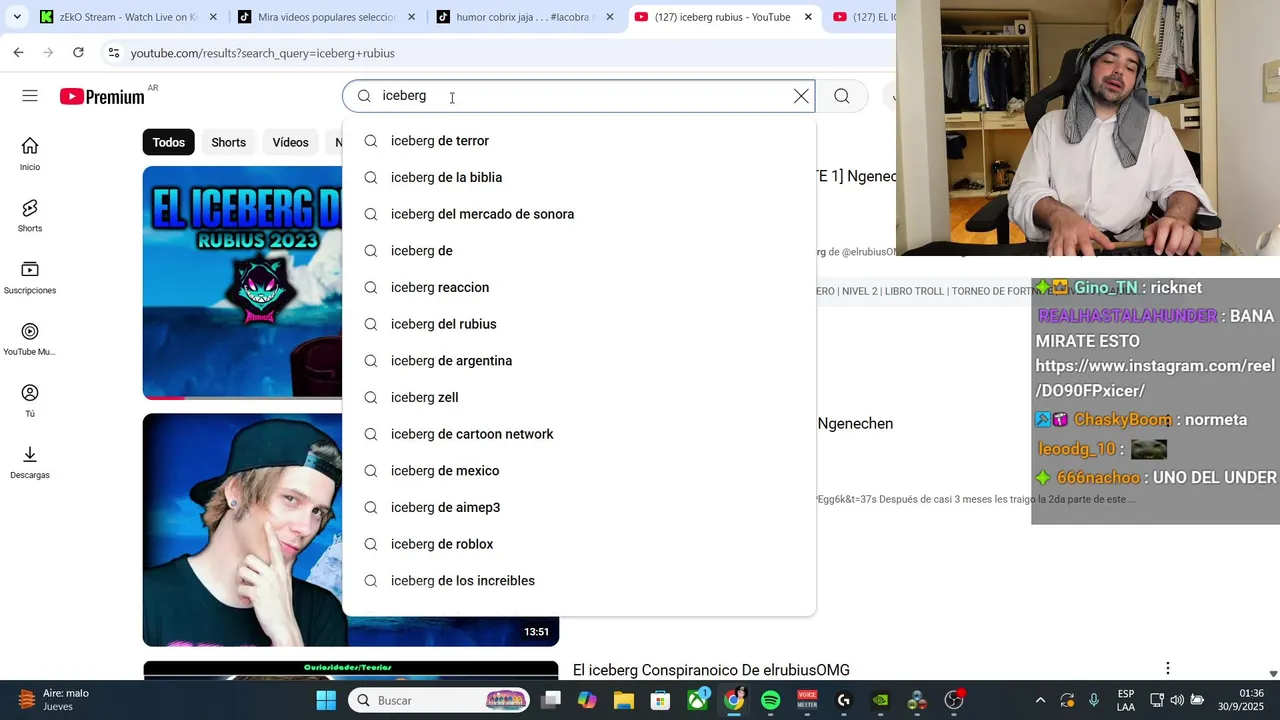This screenshot has width=1280, height=720.
Task: Click inside the YouTube search field
Action: coord(580,96)
